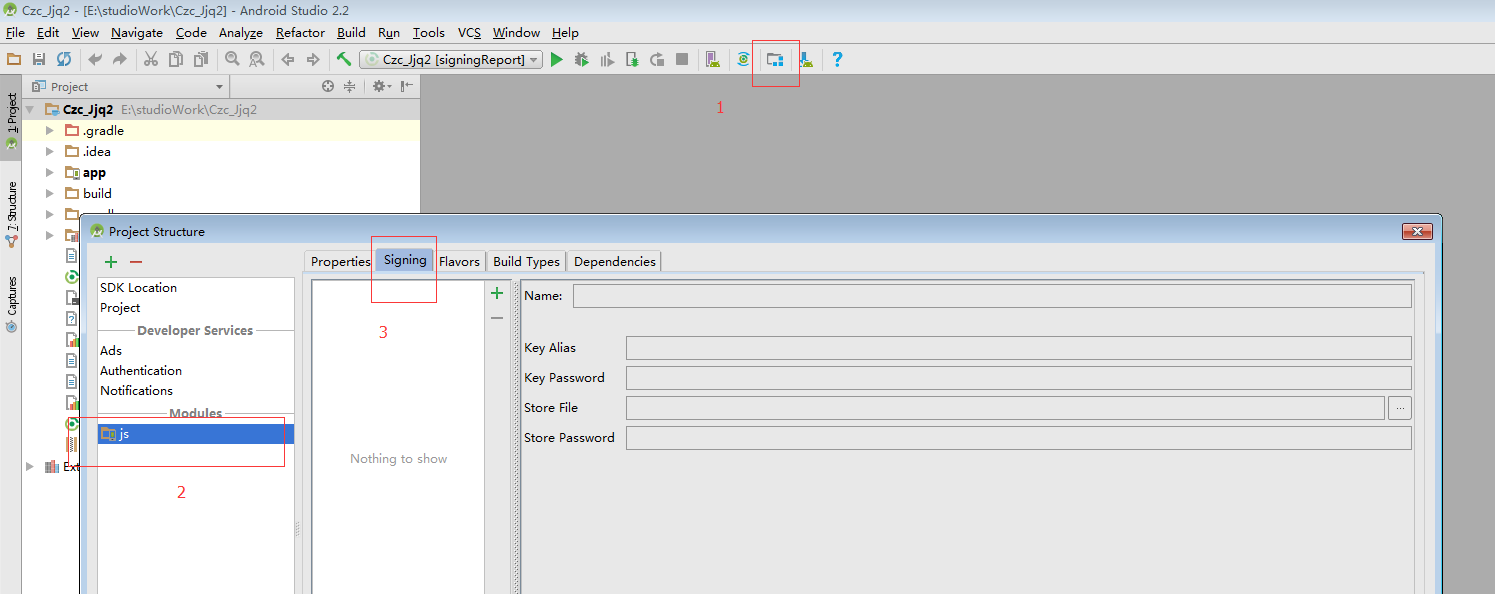
Task: Click the Debug bug icon
Action: [x=582, y=60]
